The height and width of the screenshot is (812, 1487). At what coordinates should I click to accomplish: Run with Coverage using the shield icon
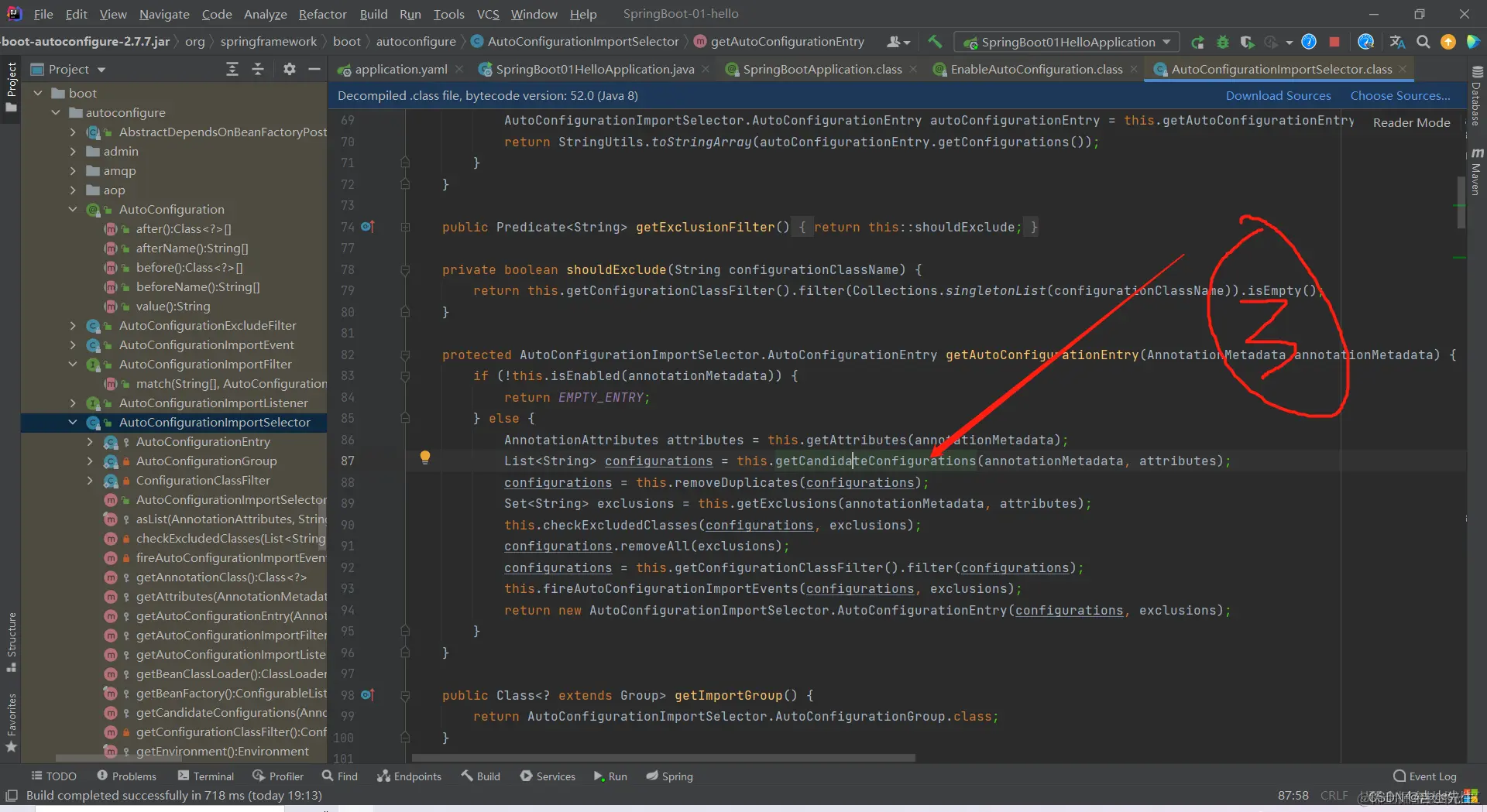[1247, 42]
